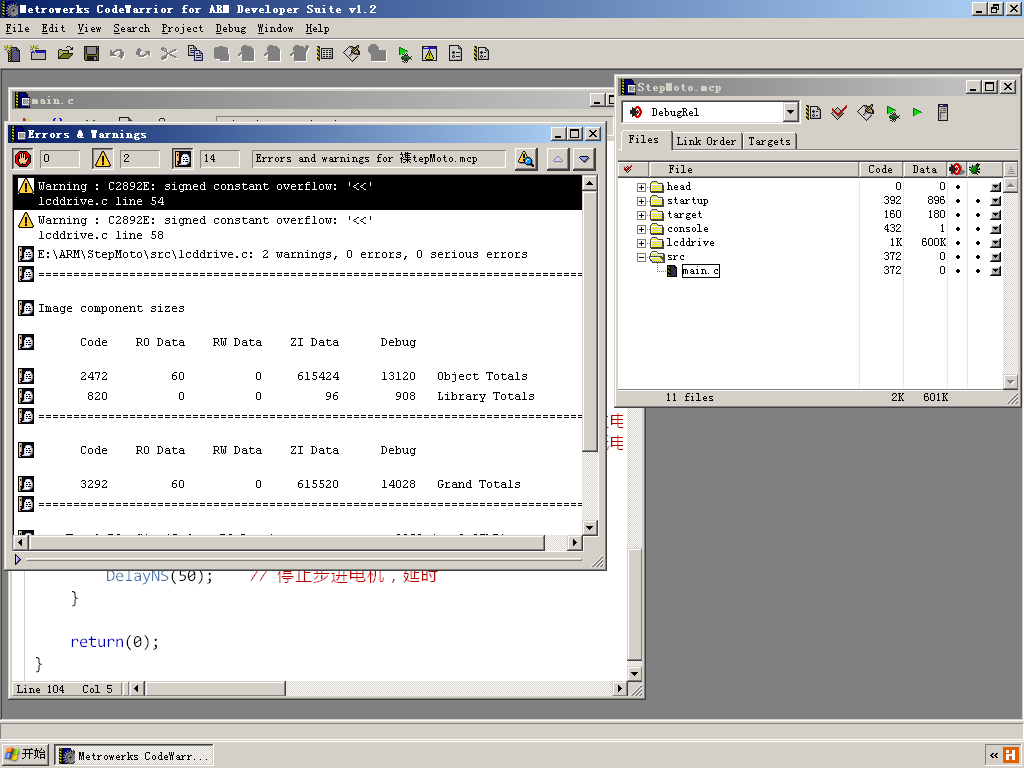Click the Project Inspector icon

point(942,112)
